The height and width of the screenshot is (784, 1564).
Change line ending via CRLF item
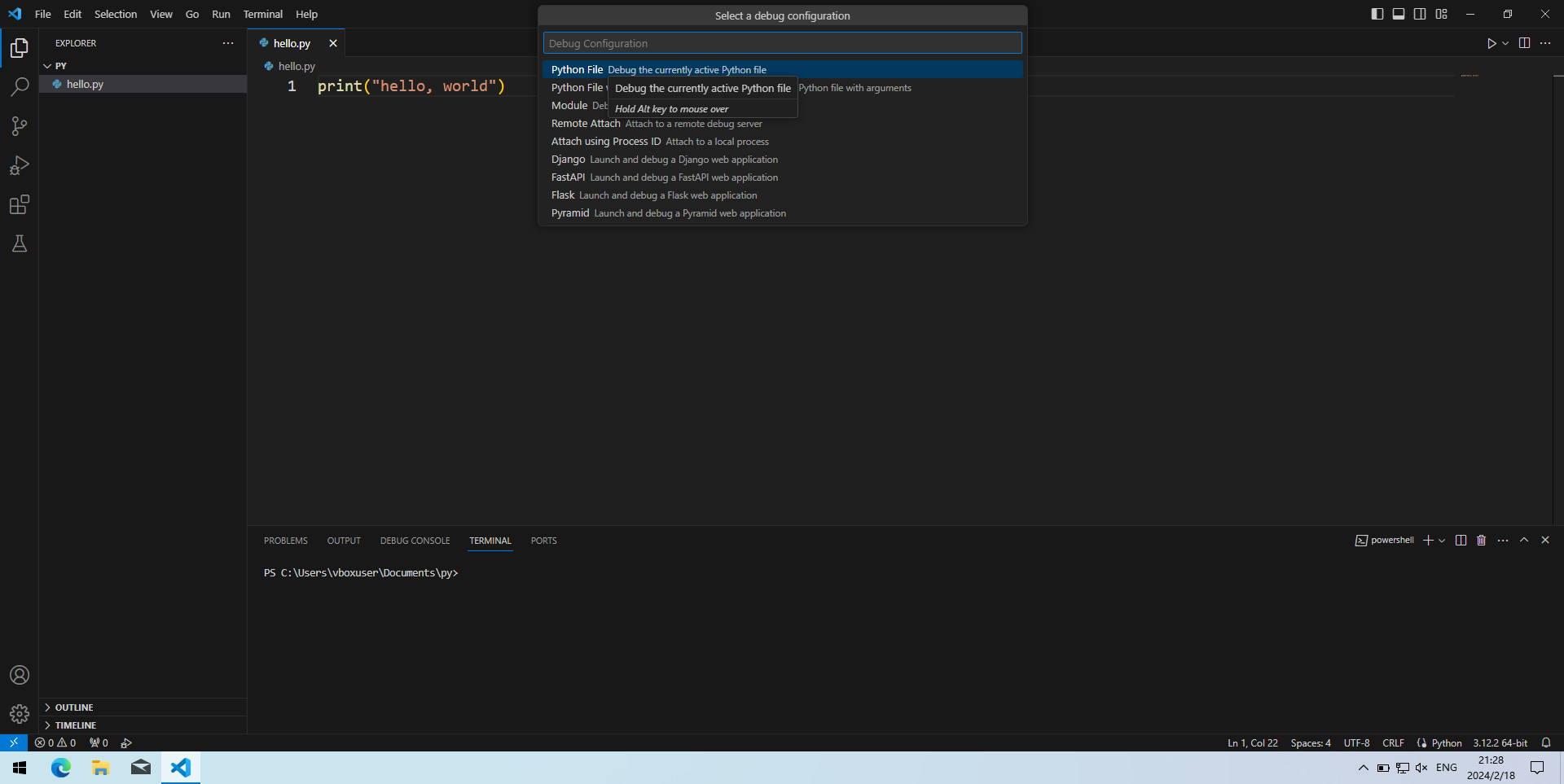point(1393,742)
